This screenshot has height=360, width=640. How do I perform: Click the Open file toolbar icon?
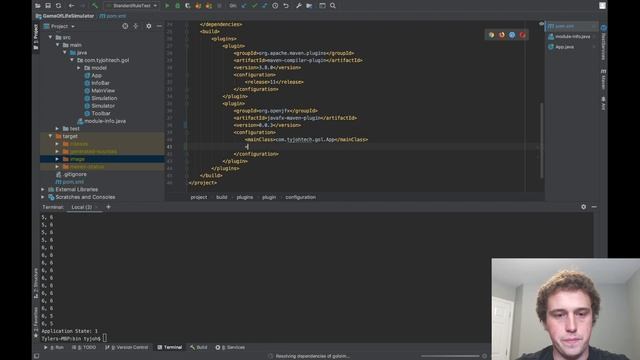pyautogui.click(x=38, y=6)
